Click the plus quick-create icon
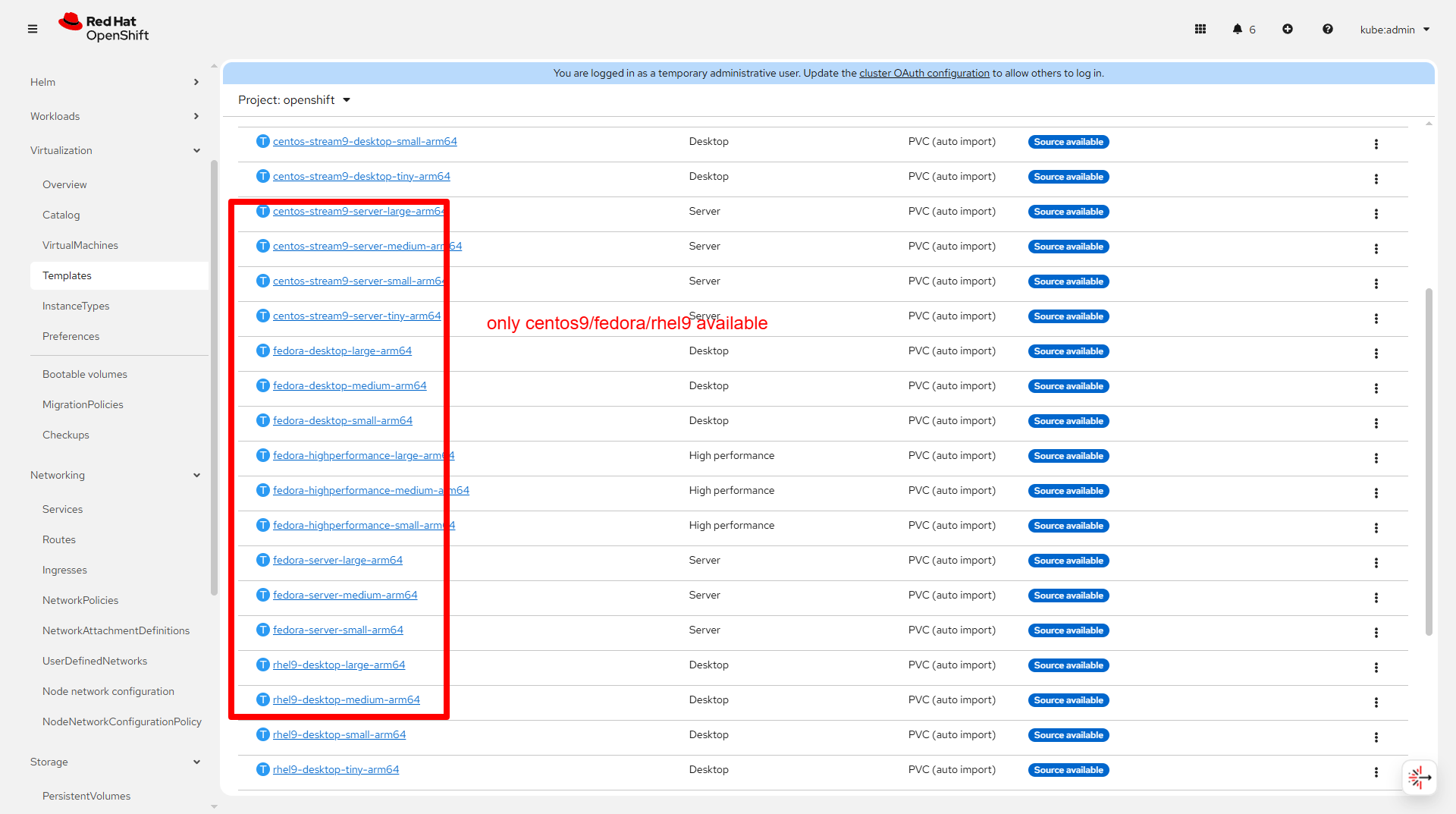Screen dimensions: 1456x814 click(x=1288, y=29)
